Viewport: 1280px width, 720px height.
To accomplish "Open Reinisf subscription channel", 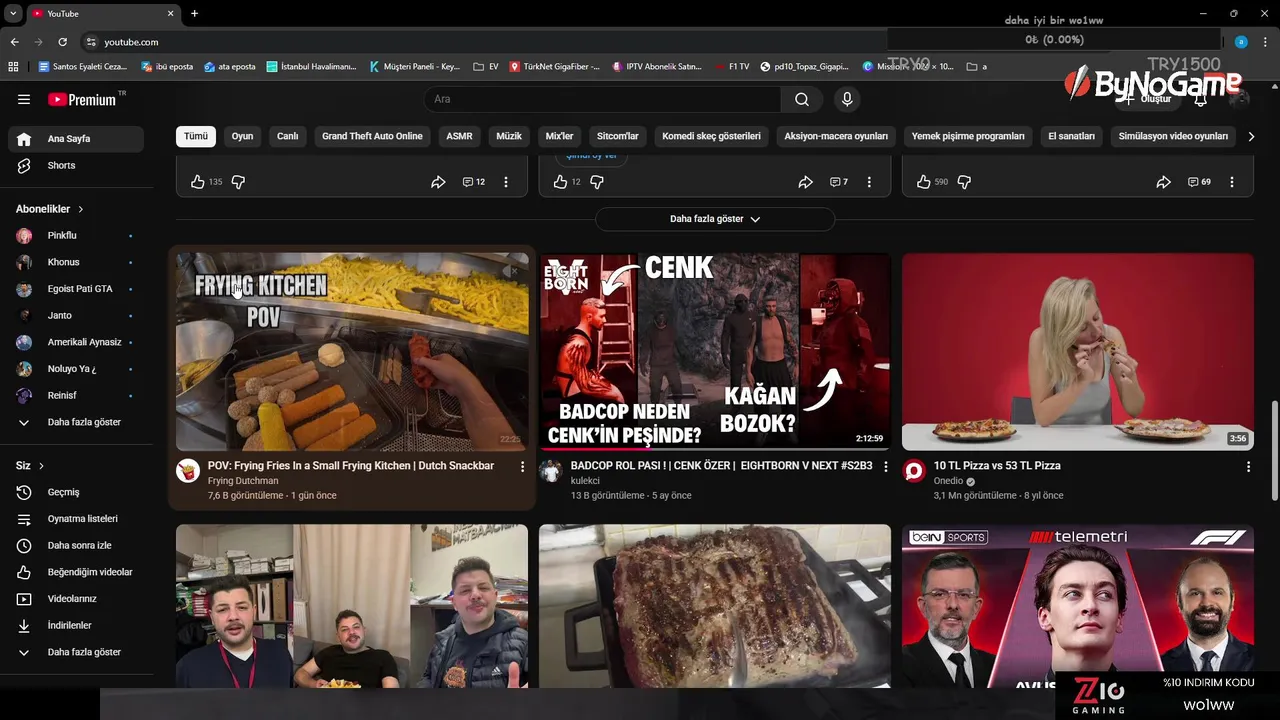I will 76,395.
